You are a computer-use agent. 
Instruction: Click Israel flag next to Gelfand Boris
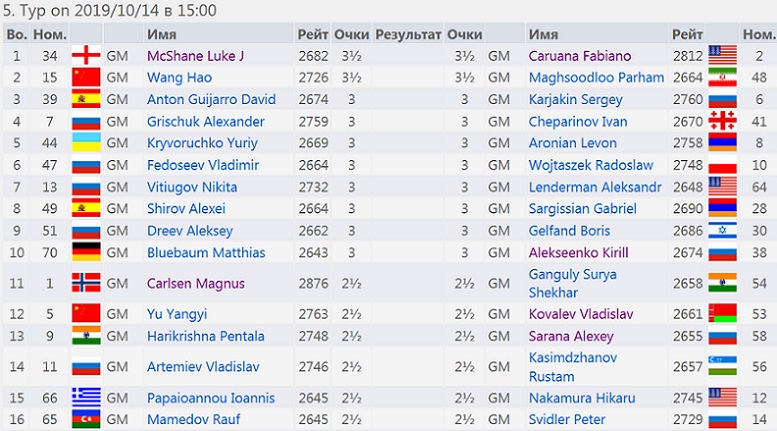pyautogui.click(x=722, y=231)
